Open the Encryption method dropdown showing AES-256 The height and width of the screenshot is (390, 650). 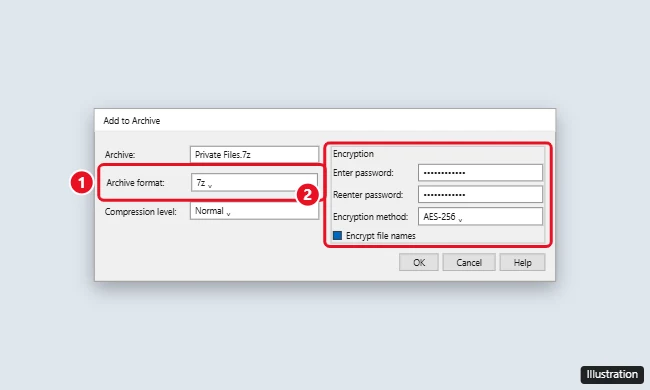point(480,216)
